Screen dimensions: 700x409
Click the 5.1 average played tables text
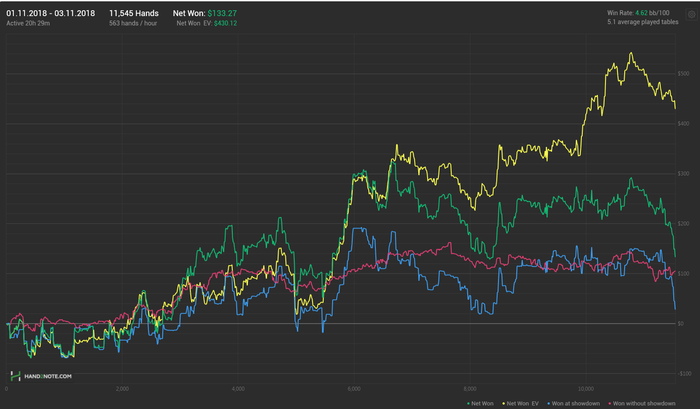click(642, 22)
